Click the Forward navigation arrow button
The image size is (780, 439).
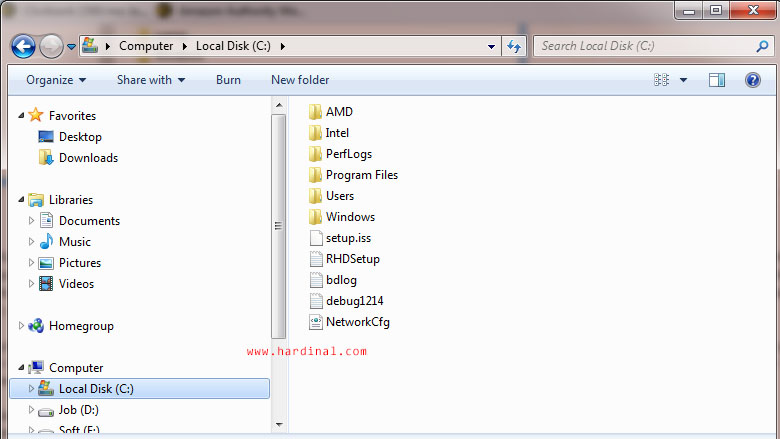51,47
